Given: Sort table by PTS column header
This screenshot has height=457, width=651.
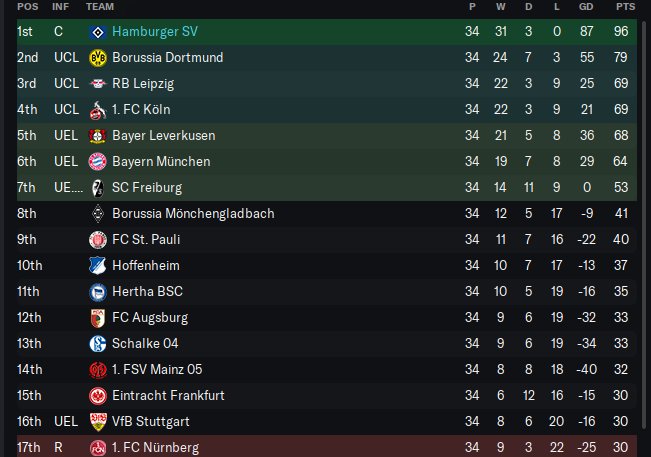Looking at the screenshot, I should pos(626,7).
